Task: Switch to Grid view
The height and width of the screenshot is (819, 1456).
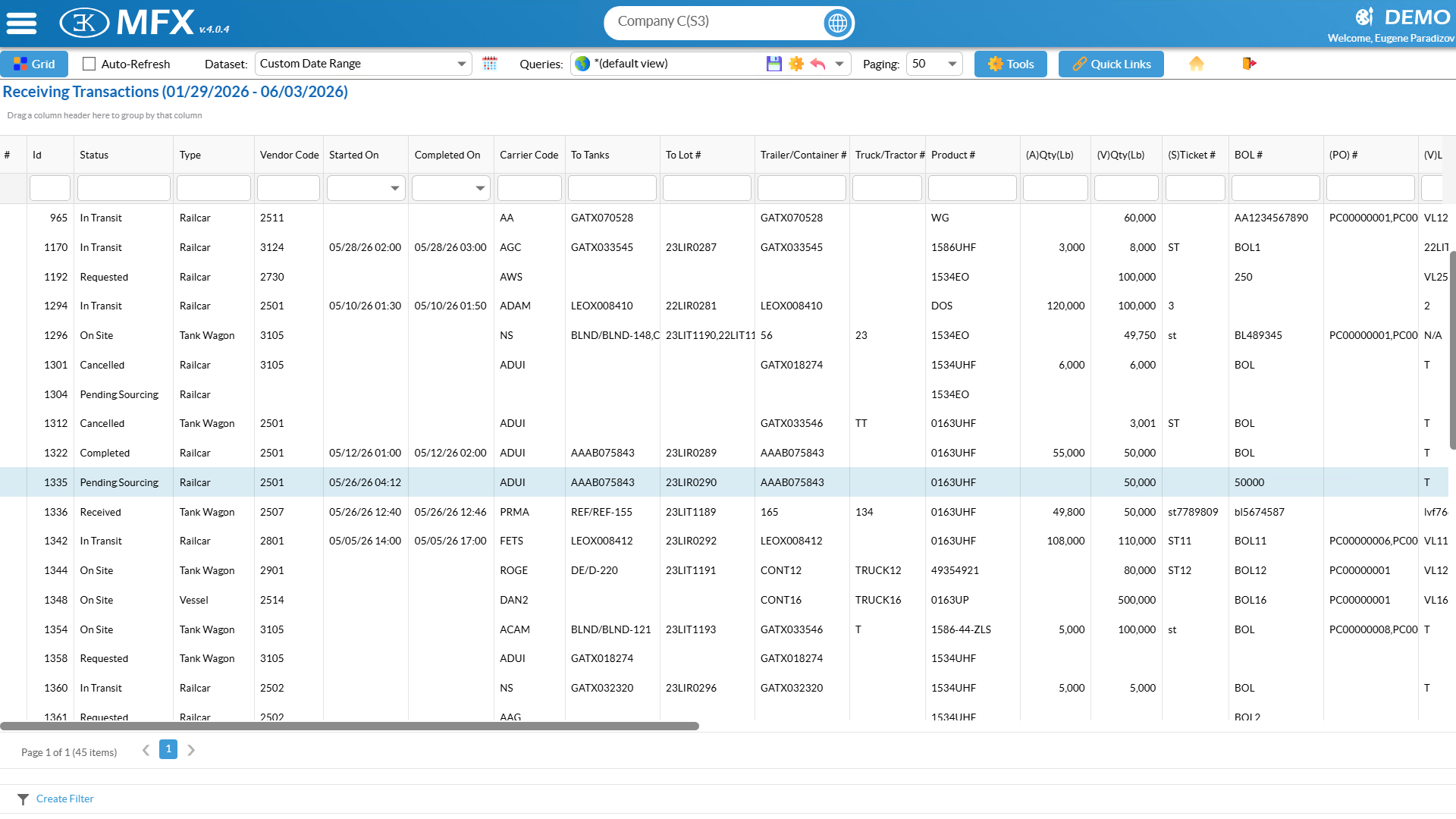Action: coord(34,64)
